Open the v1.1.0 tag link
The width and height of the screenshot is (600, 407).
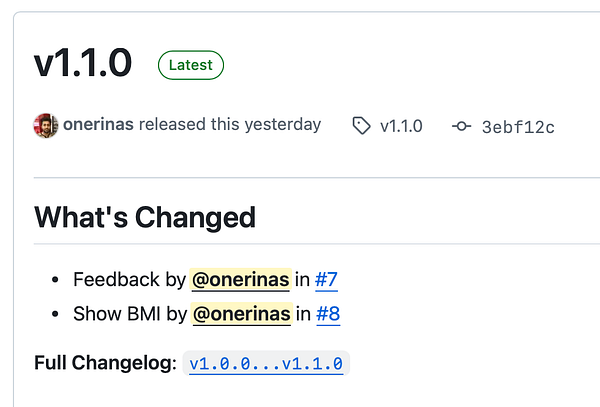tap(401, 126)
